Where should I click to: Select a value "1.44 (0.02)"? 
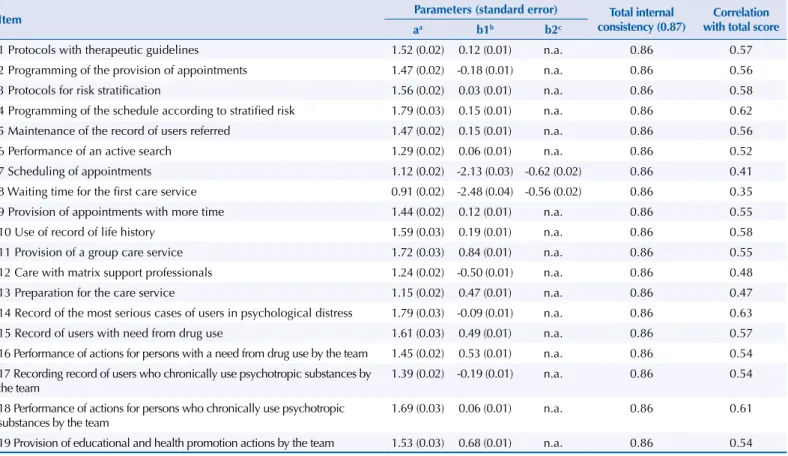point(418,212)
